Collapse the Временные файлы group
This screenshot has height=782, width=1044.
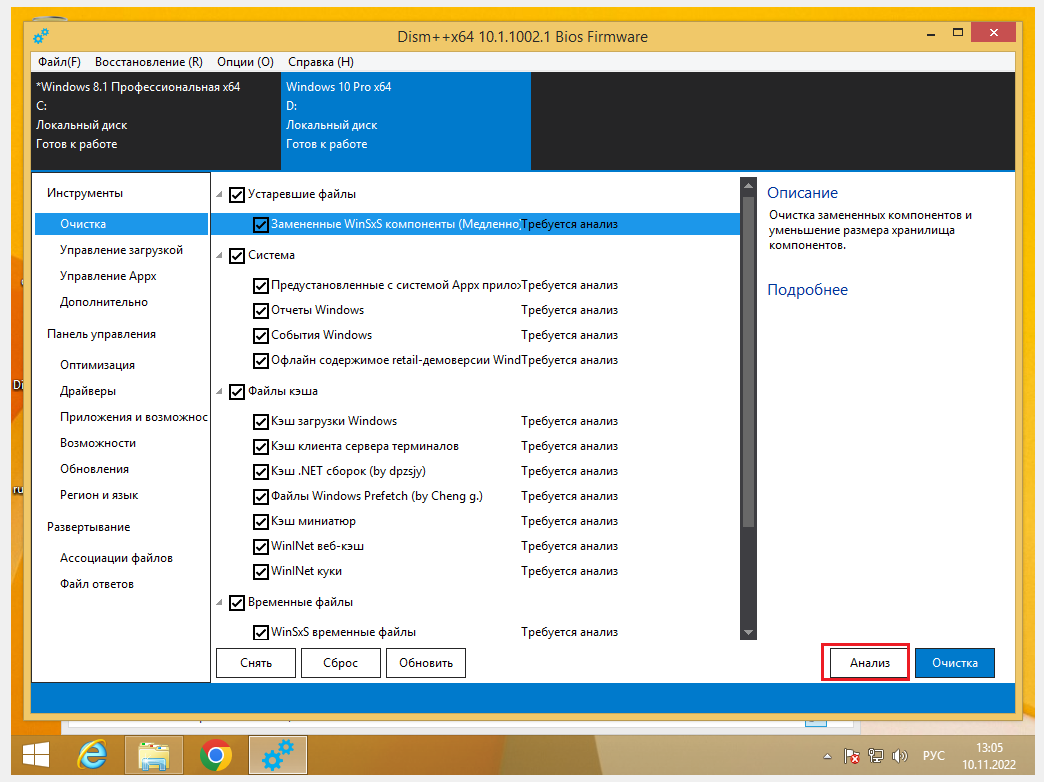(220, 602)
